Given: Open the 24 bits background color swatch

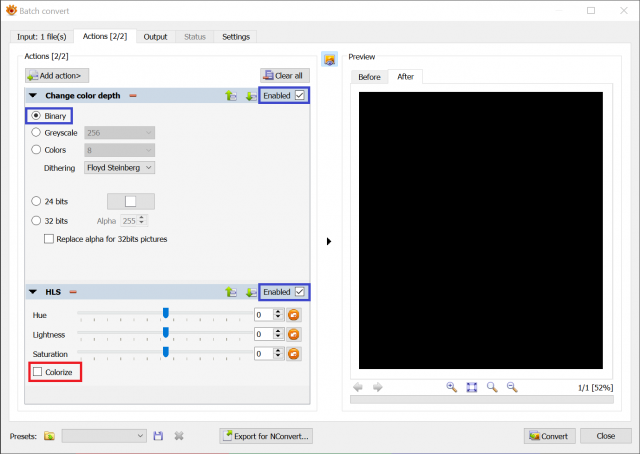Looking at the screenshot, I should pos(131,201).
